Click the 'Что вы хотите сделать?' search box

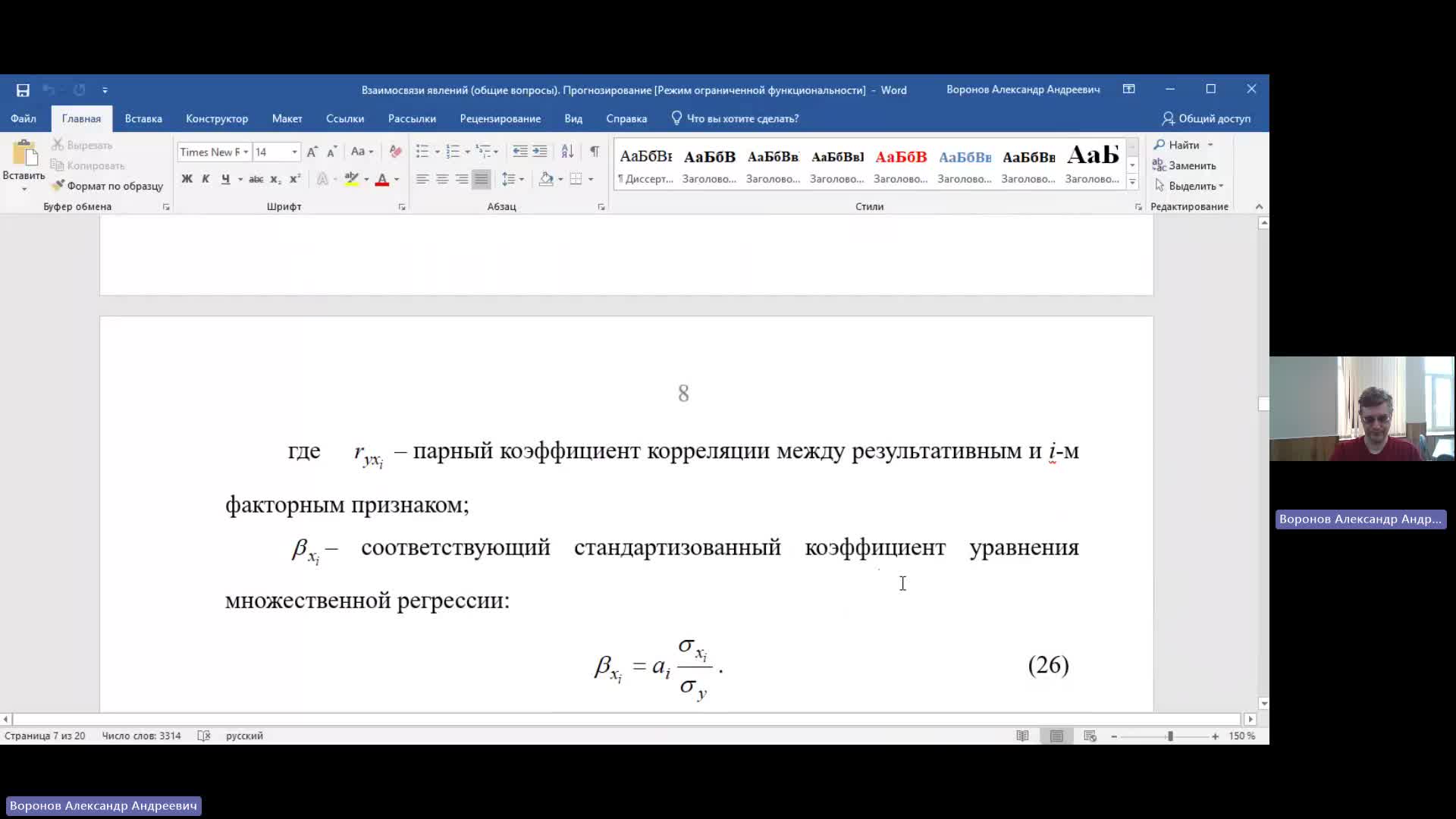pyautogui.click(x=735, y=119)
